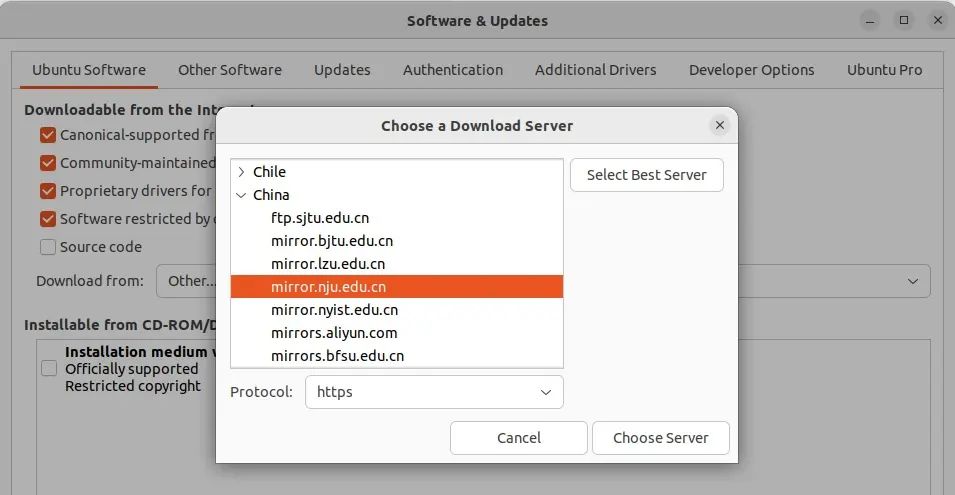
Task: Toggle the Source code checkbox
Action: (48, 247)
